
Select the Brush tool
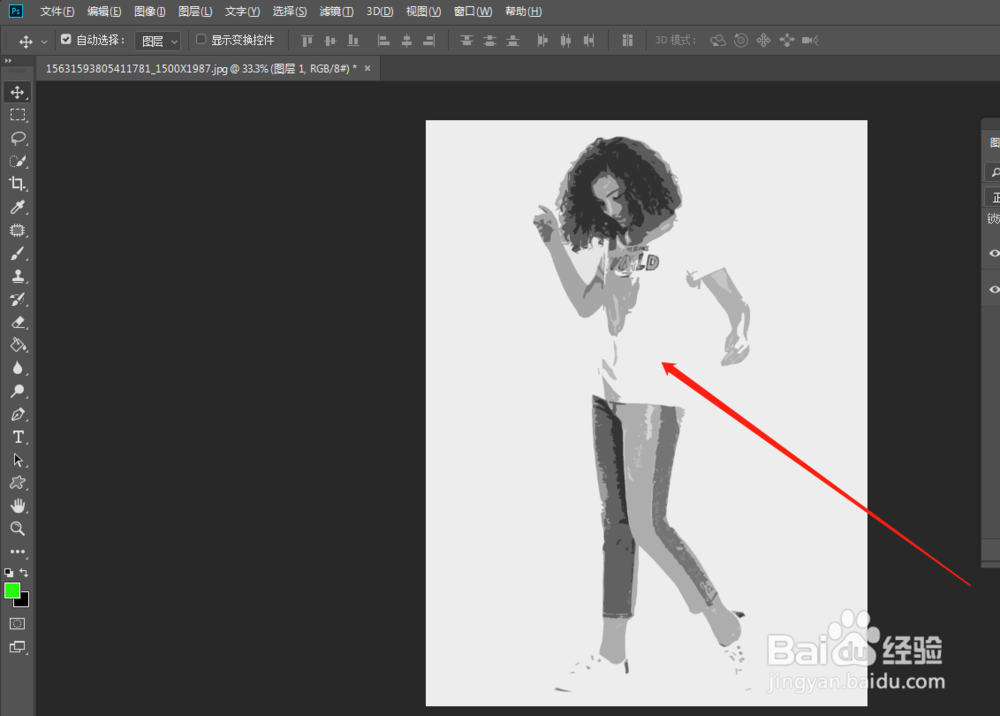pos(17,253)
